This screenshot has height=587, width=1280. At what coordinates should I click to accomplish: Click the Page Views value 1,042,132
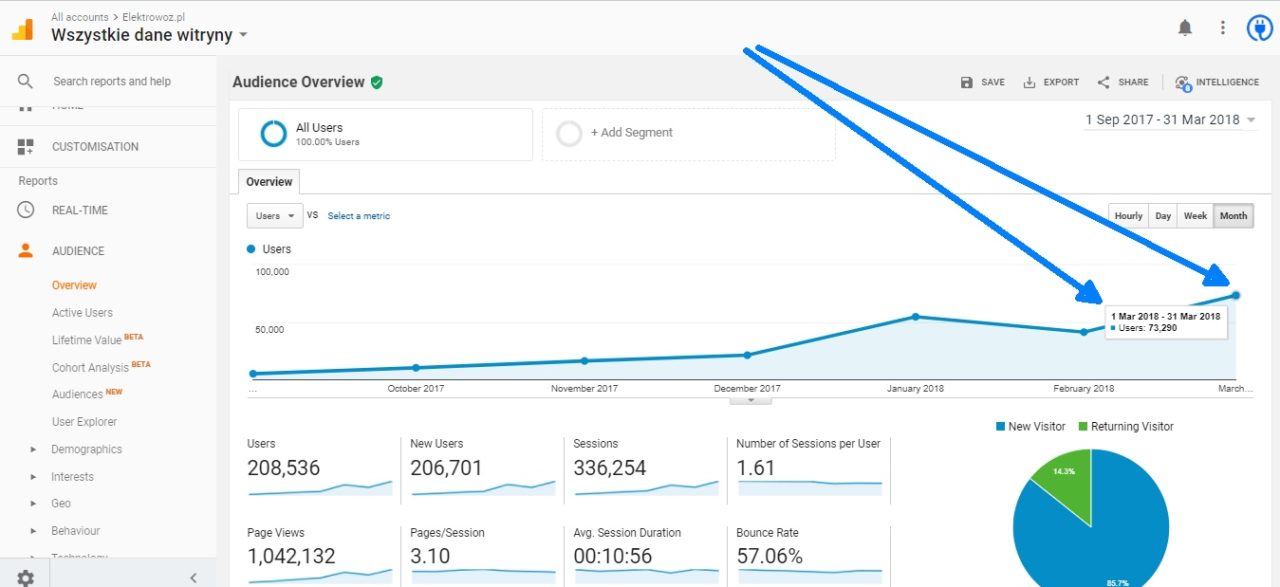[x=290, y=556]
